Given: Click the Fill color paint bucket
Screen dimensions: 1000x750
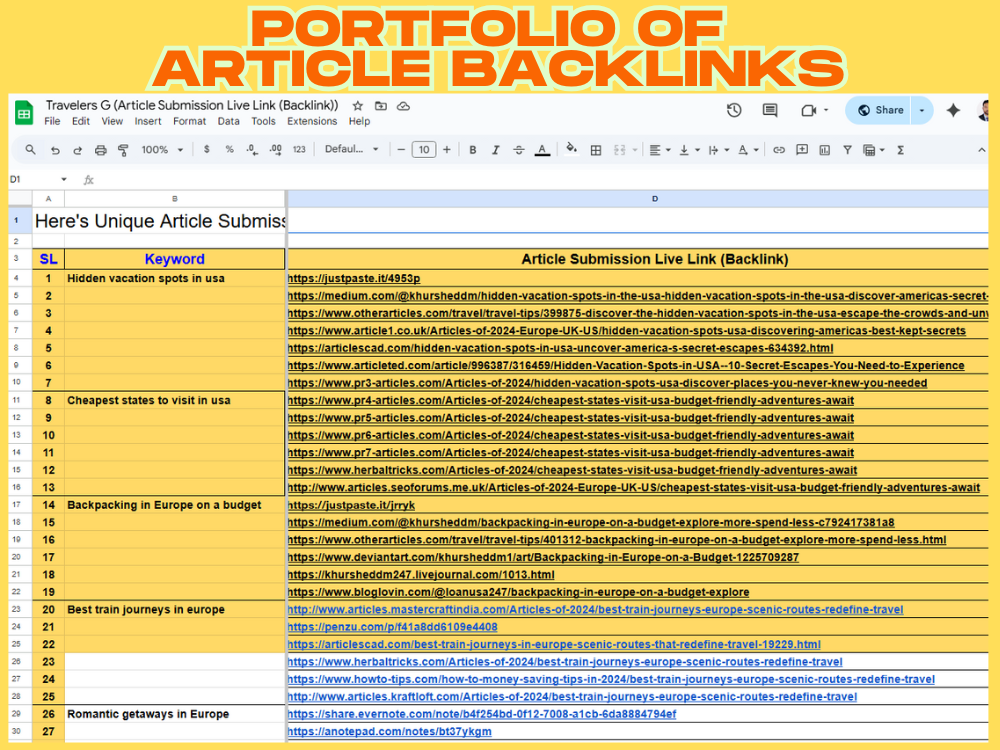Looking at the screenshot, I should point(571,149).
